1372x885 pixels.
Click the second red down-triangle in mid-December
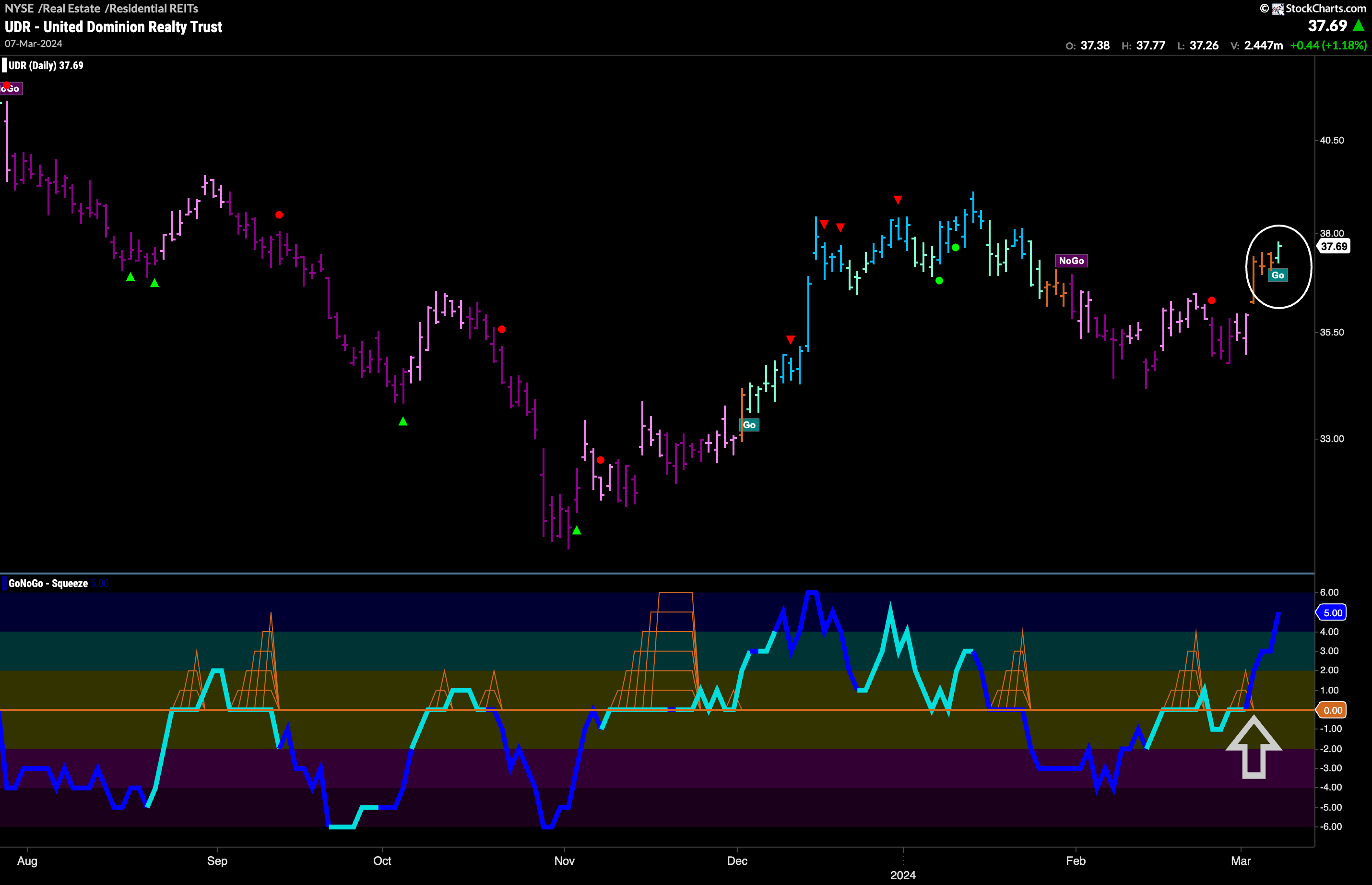840,227
